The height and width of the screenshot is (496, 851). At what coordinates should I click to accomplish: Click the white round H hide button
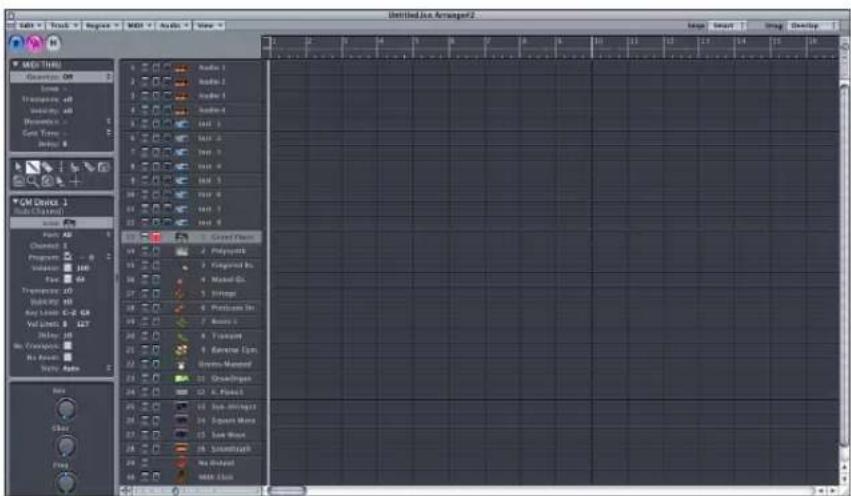(53, 43)
